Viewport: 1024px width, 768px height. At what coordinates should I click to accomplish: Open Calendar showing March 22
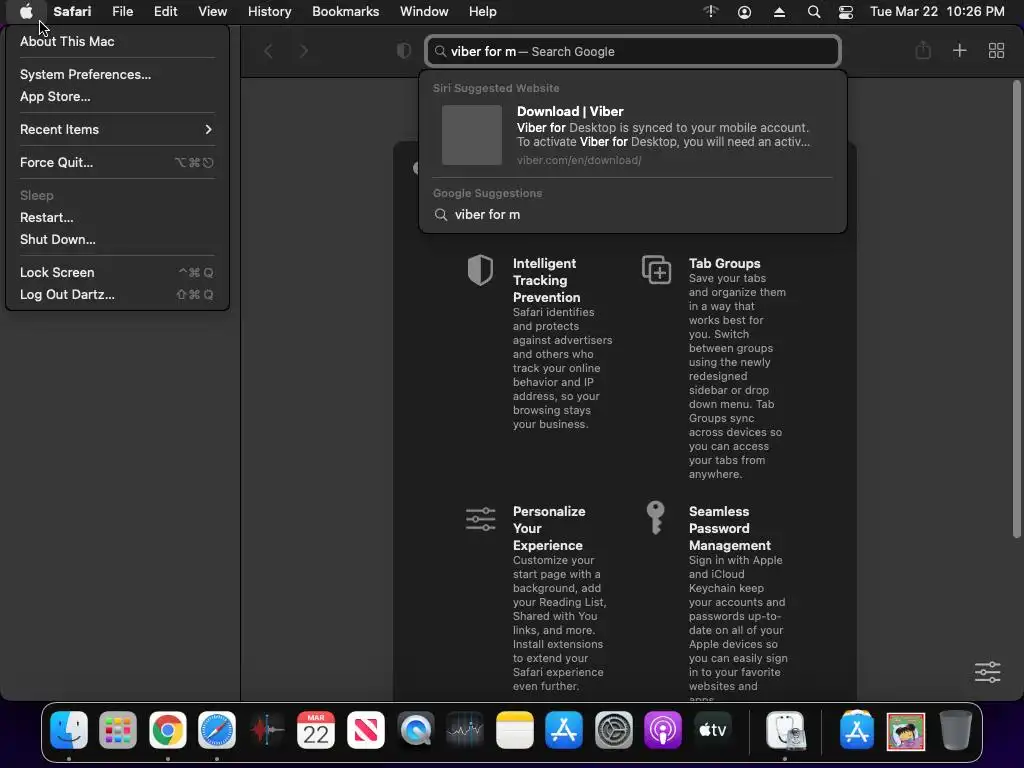pyautogui.click(x=316, y=729)
